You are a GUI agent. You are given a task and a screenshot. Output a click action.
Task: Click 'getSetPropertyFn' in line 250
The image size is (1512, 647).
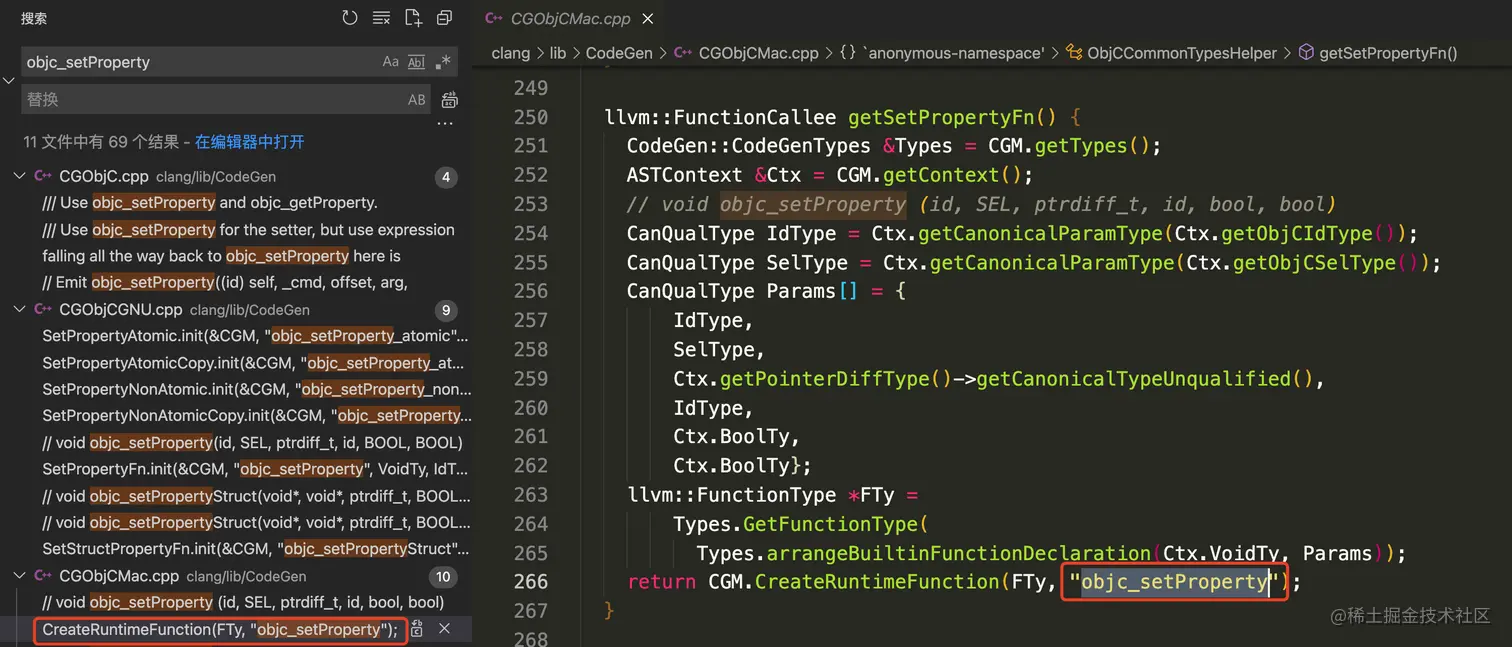click(941, 117)
